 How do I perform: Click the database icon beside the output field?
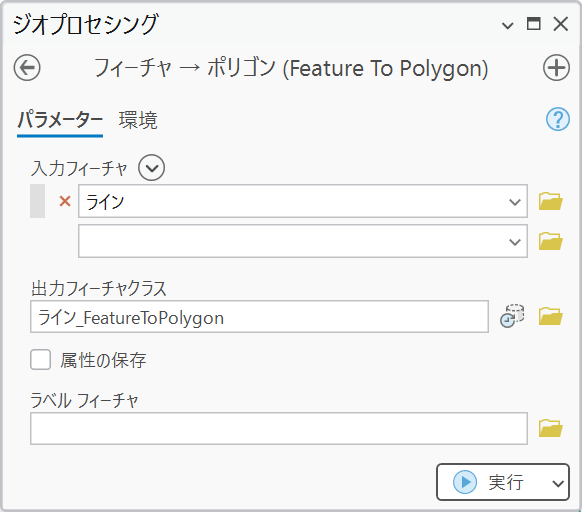point(512,316)
